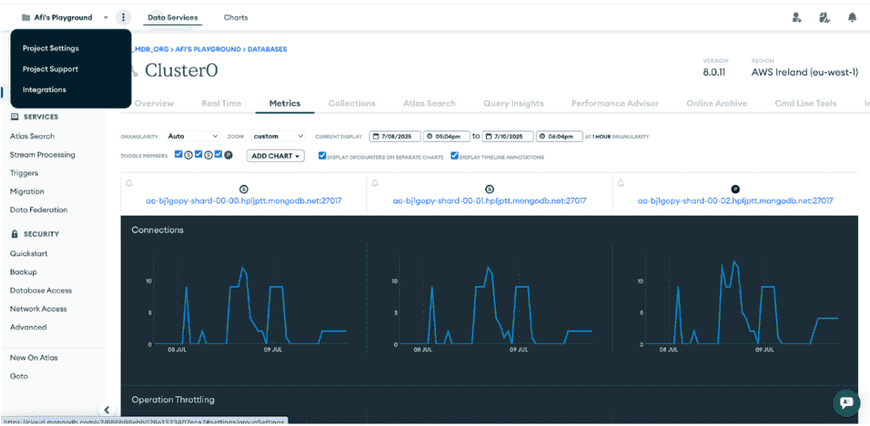Open the notifications bell in header
Screen dimensions: 870x426
point(852,18)
